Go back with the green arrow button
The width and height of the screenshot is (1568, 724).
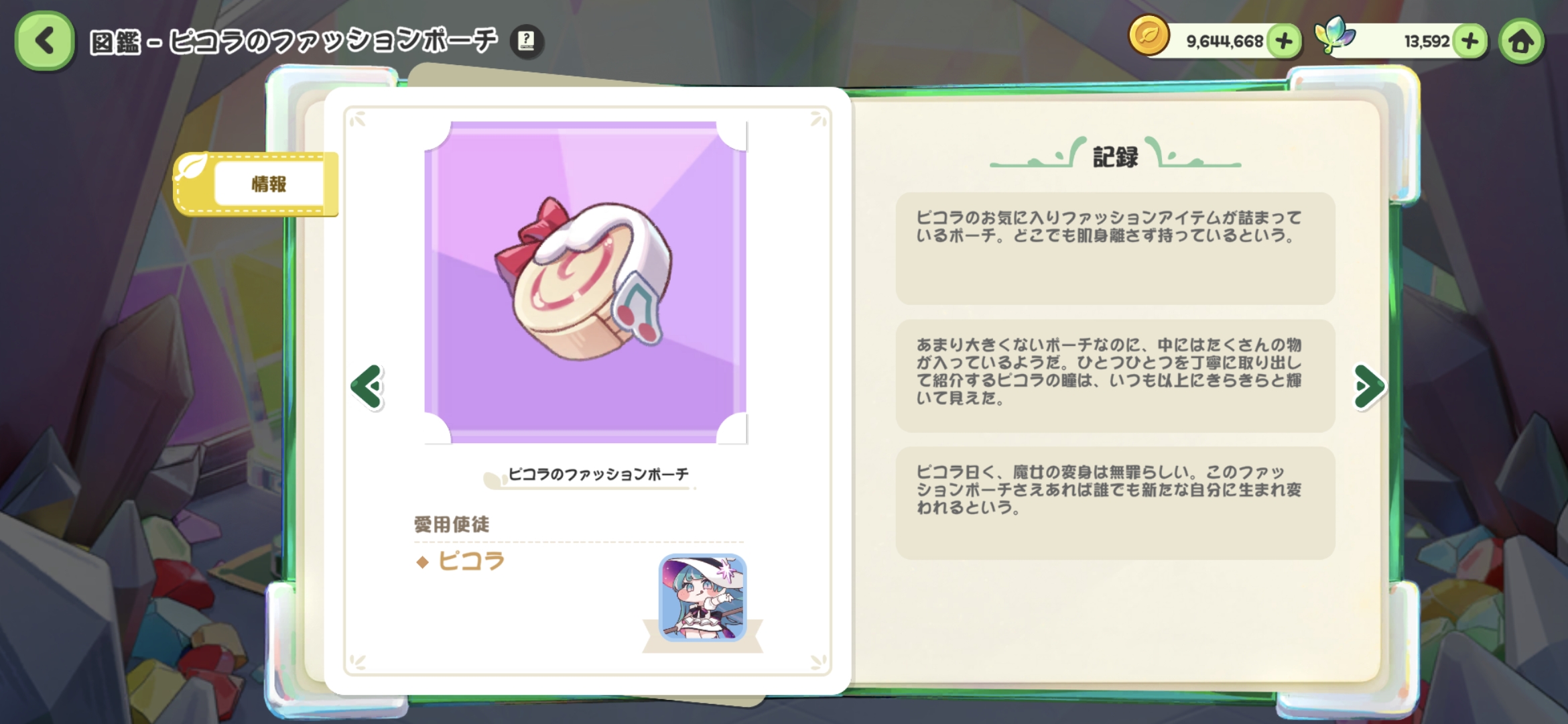click(44, 40)
